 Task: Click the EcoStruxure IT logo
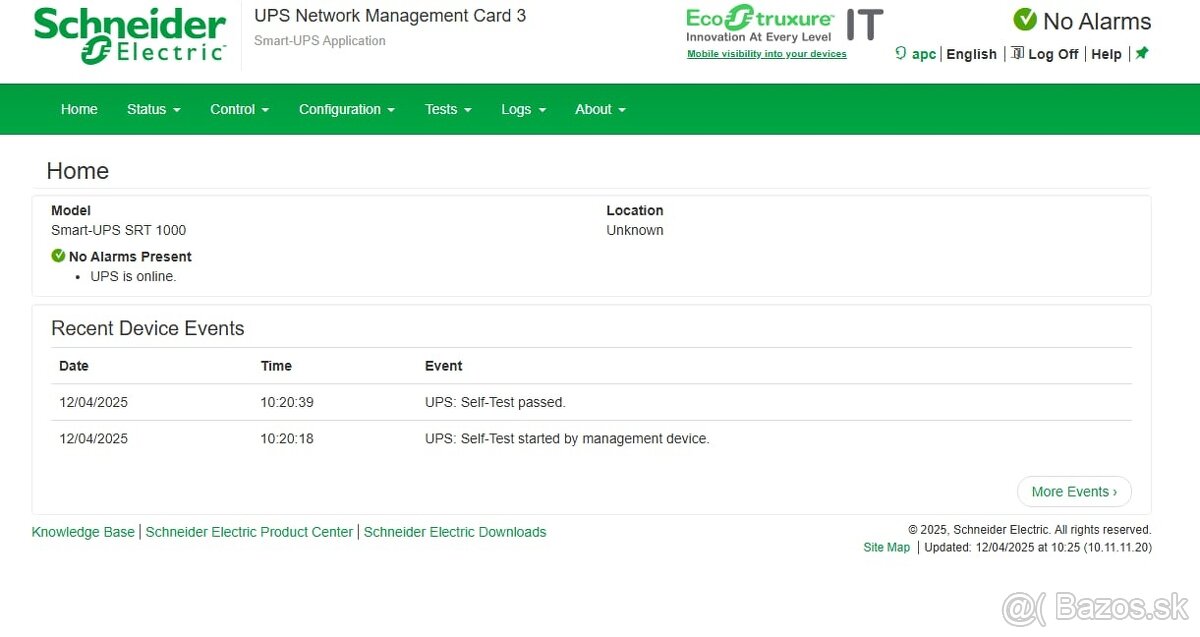(x=783, y=24)
